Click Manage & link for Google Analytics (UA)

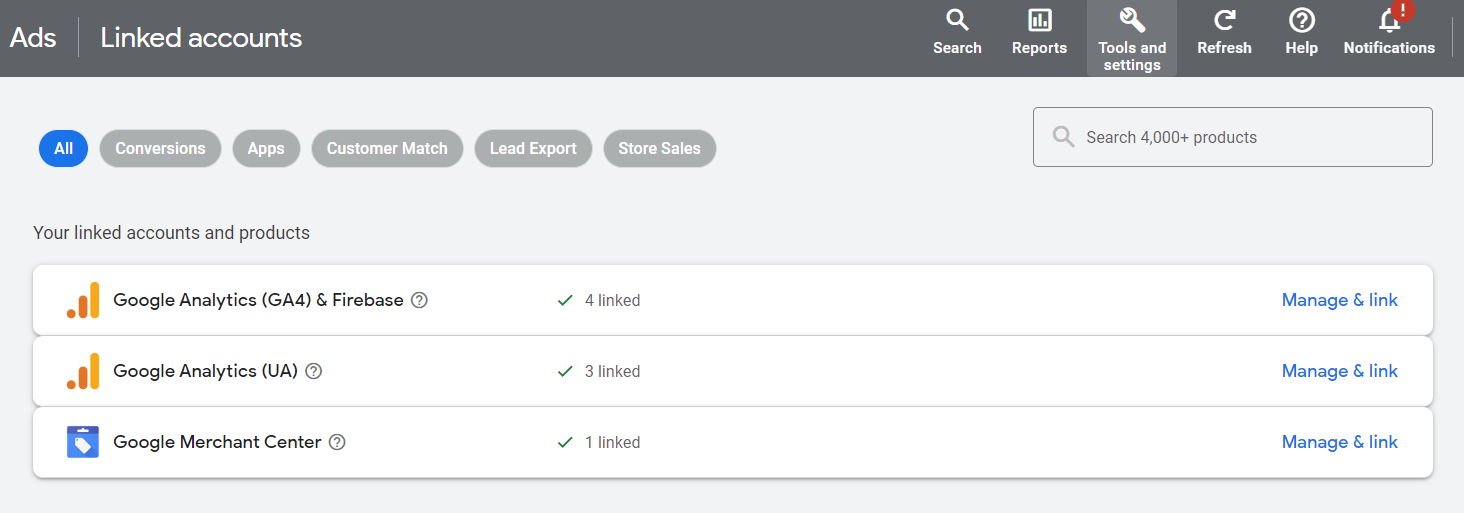(x=1340, y=371)
